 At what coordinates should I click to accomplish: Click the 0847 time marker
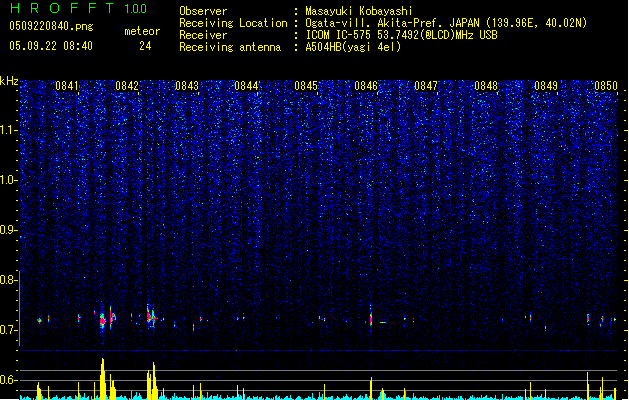click(x=426, y=86)
